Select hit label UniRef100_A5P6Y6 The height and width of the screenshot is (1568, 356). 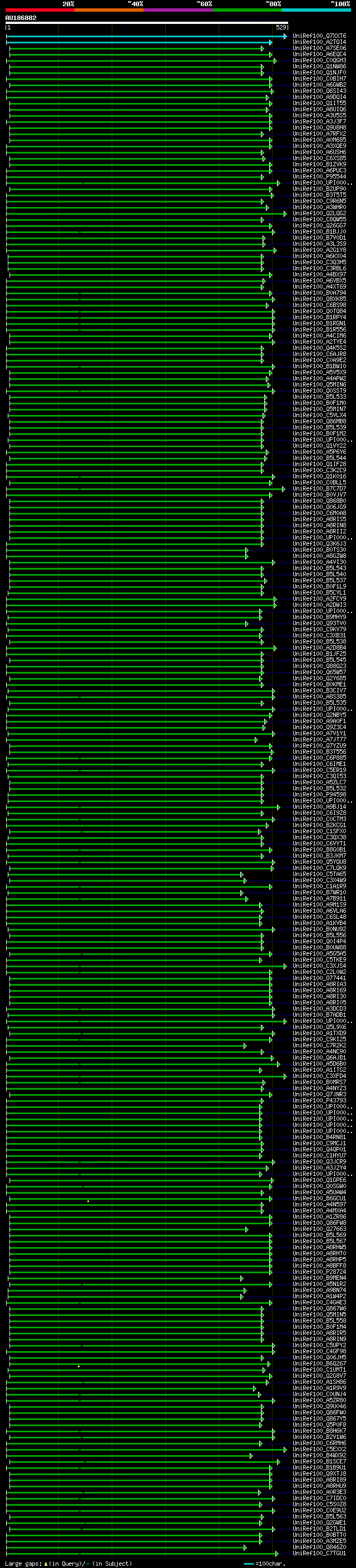(x=319, y=452)
